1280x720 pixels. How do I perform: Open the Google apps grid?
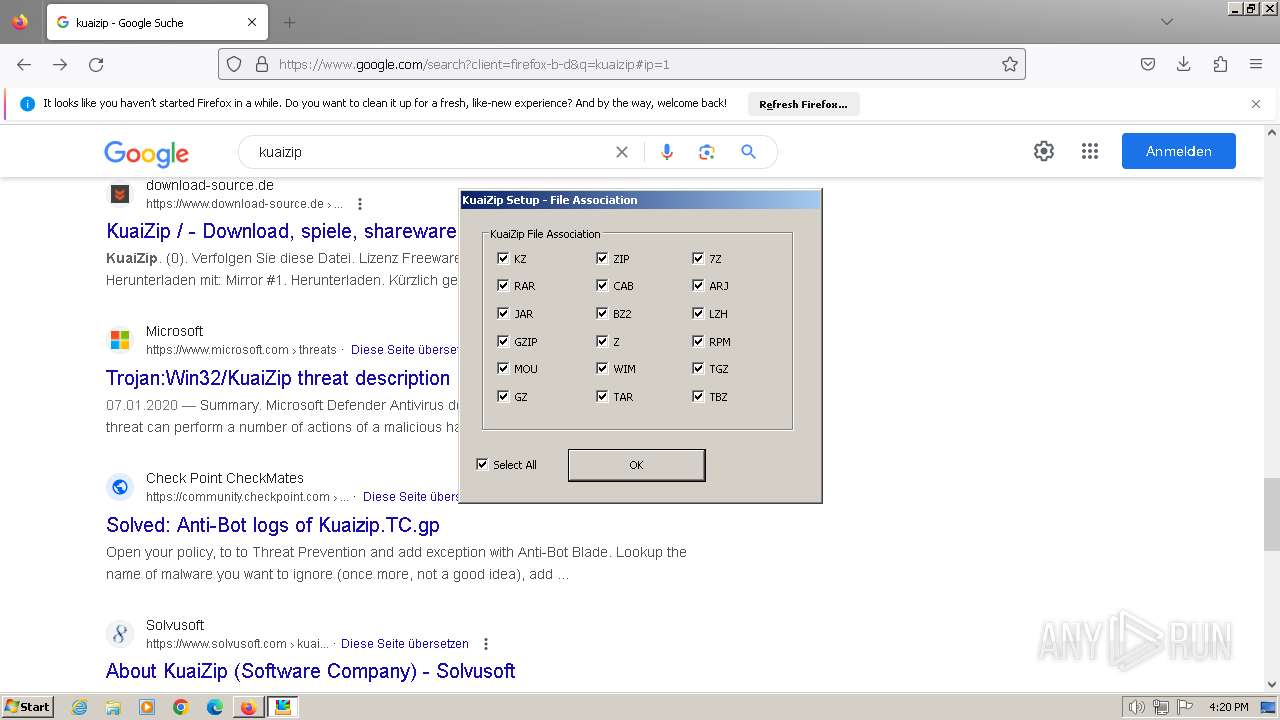click(1090, 151)
